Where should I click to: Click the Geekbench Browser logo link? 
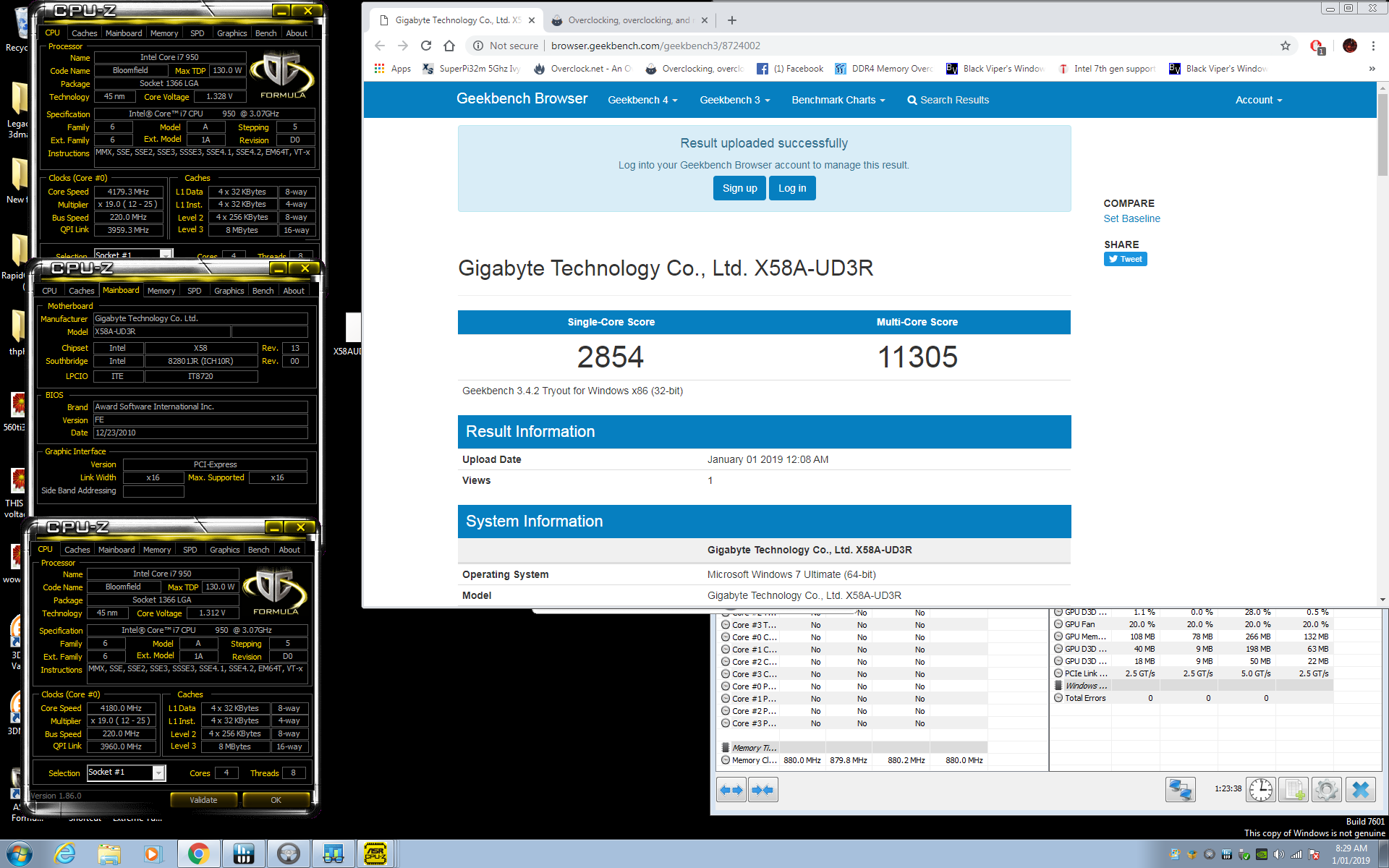(x=522, y=98)
